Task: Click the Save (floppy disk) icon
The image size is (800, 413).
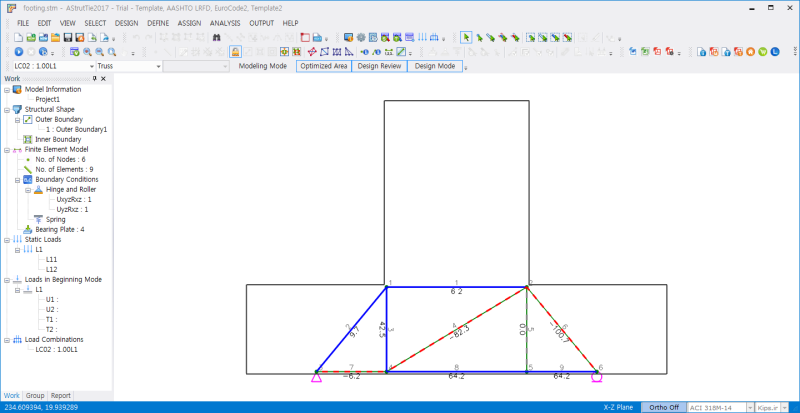Action: tap(68, 37)
